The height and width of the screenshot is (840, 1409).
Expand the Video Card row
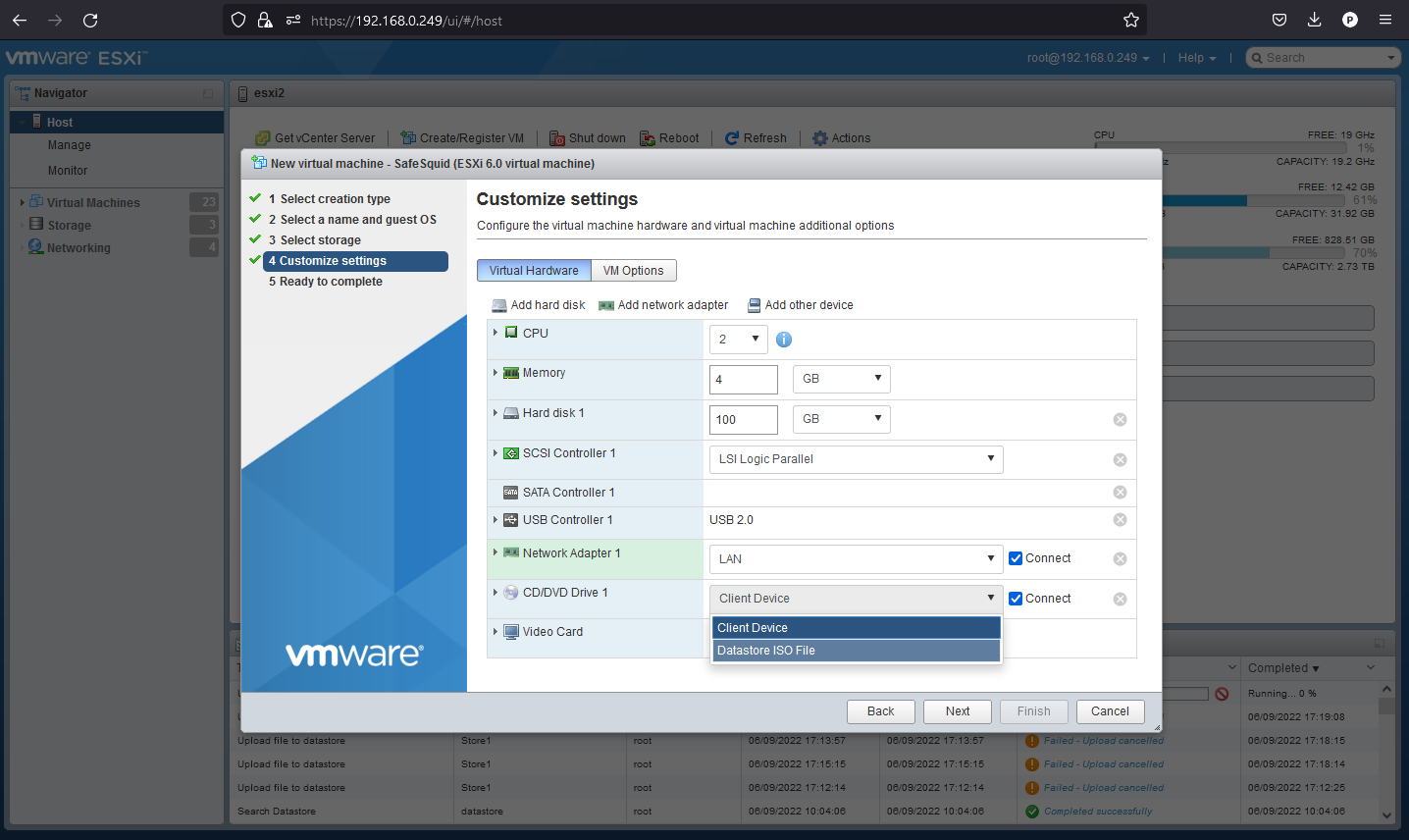[496, 632]
